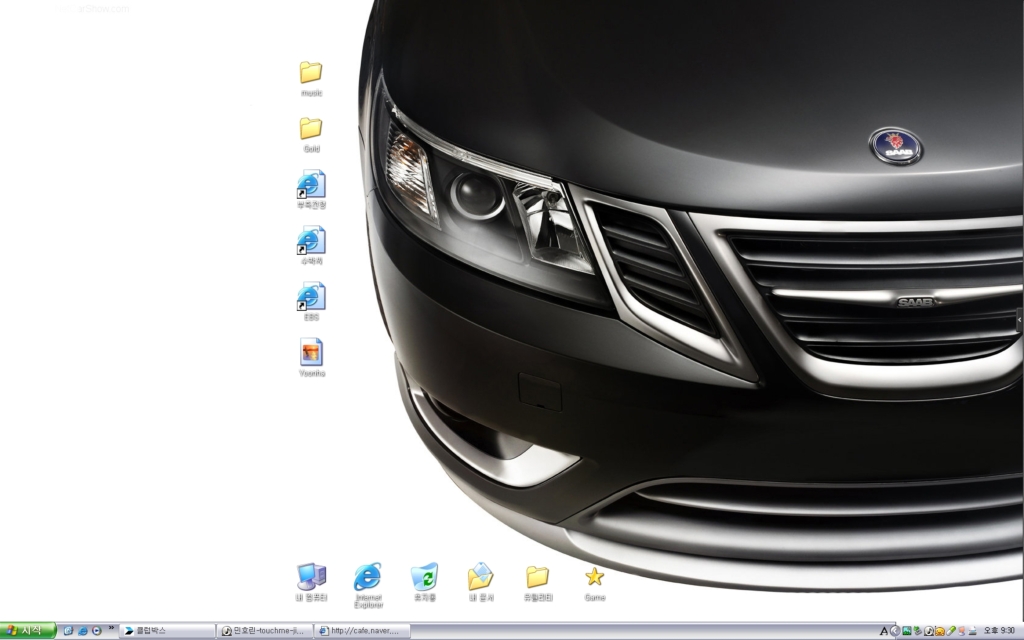
Task: Select the Game star icon
Action: point(594,583)
